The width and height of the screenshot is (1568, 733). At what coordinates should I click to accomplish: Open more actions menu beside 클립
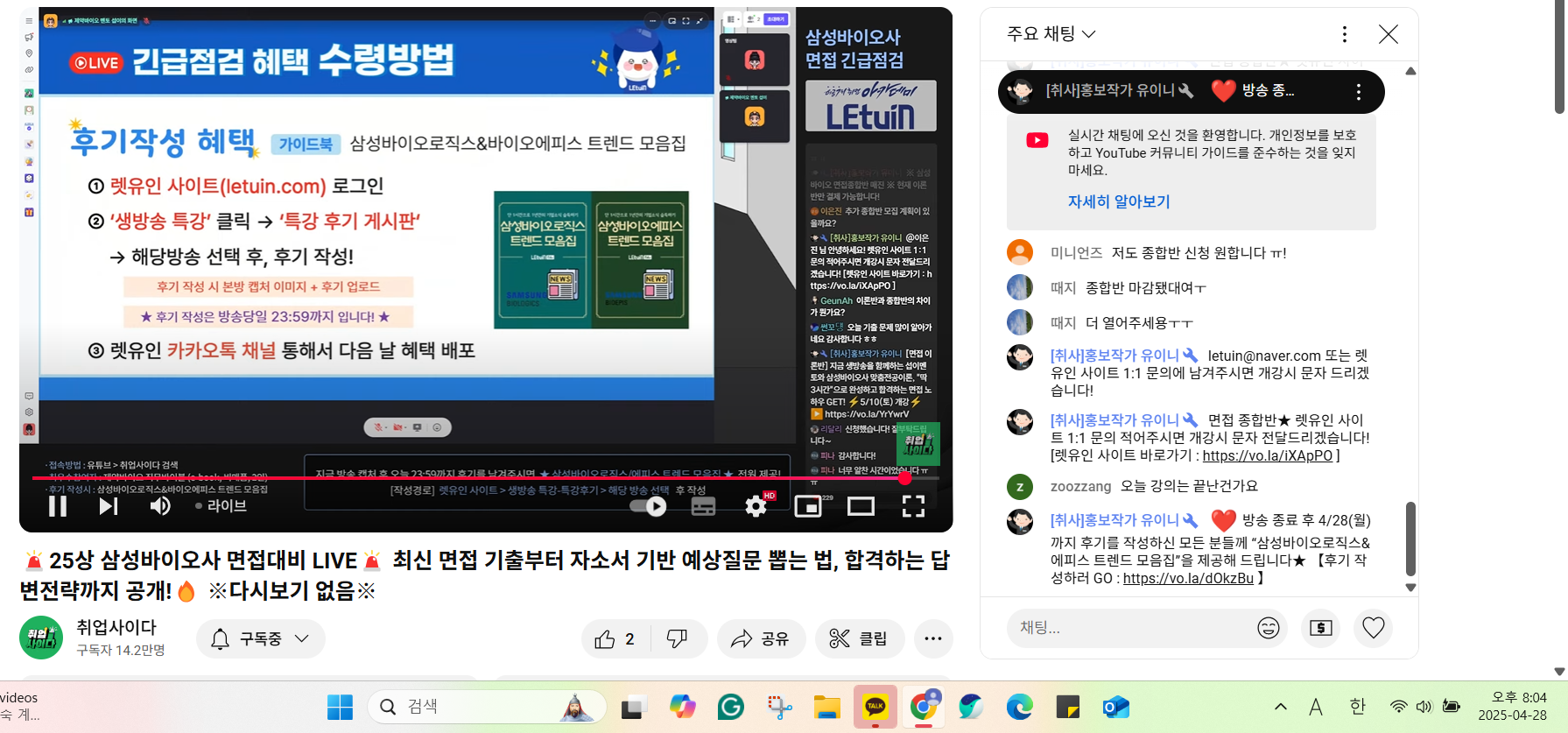(x=932, y=639)
